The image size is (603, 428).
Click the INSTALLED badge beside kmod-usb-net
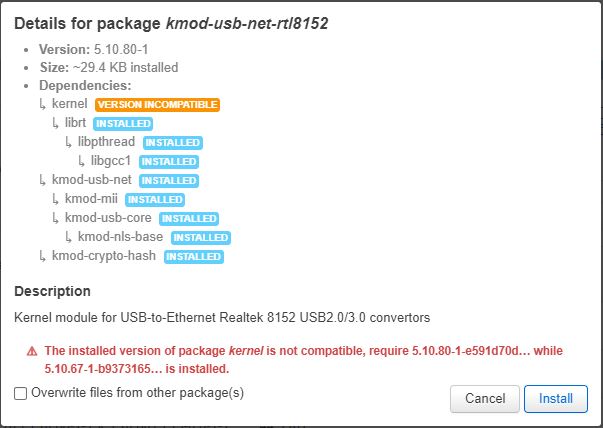click(x=168, y=180)
